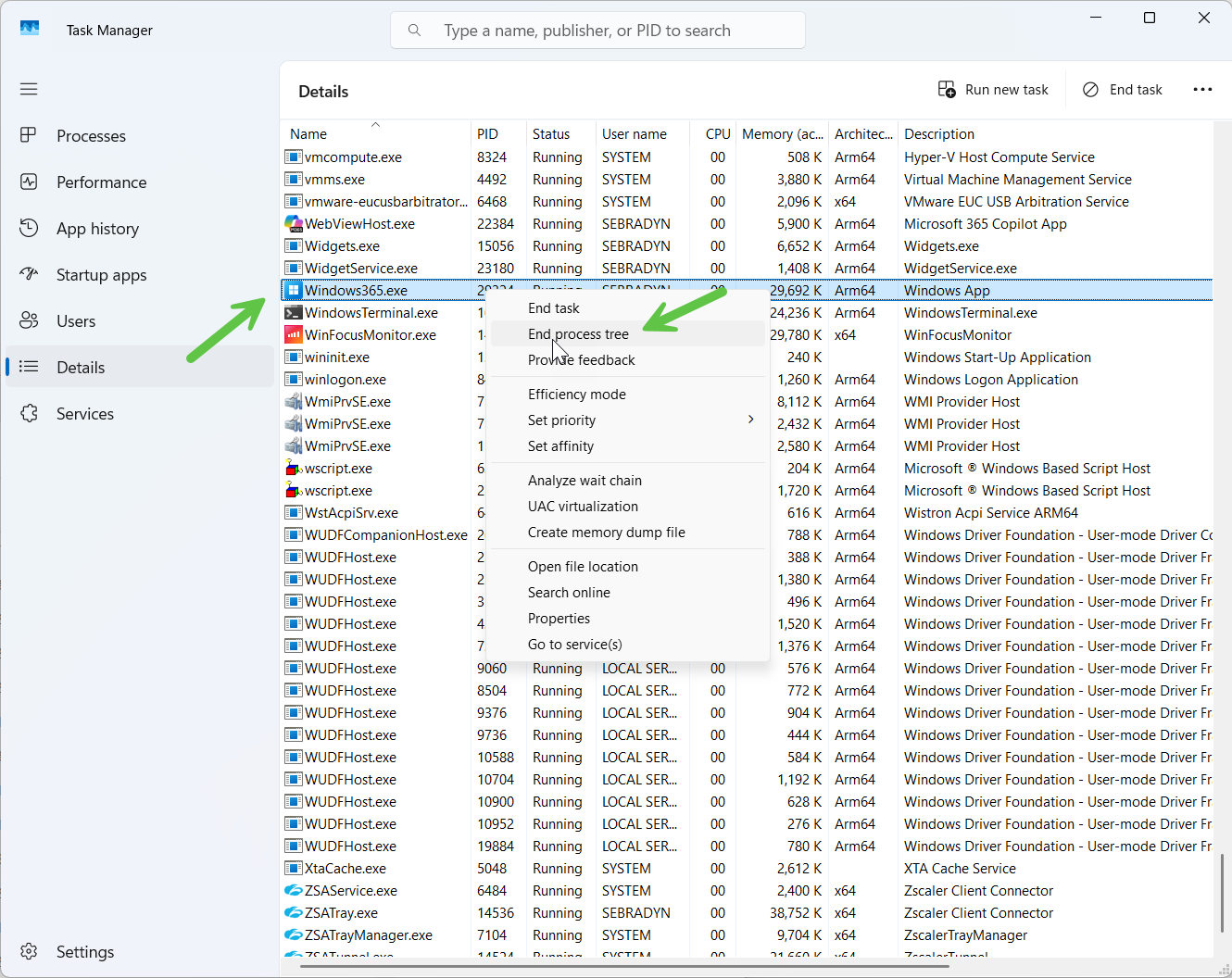Screen dimensions: 1232x978
Task: Click the Windows365.exe process icon
Action: pyautogui.click(x=294, y=290)
